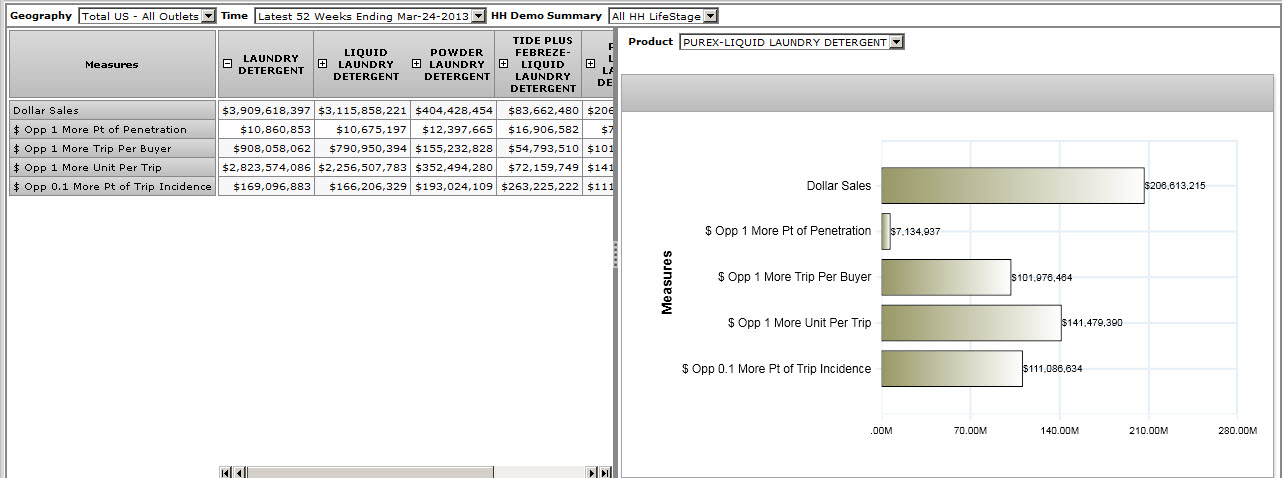Open the HH Demo Summary dropdown

[x=710, y=16]
